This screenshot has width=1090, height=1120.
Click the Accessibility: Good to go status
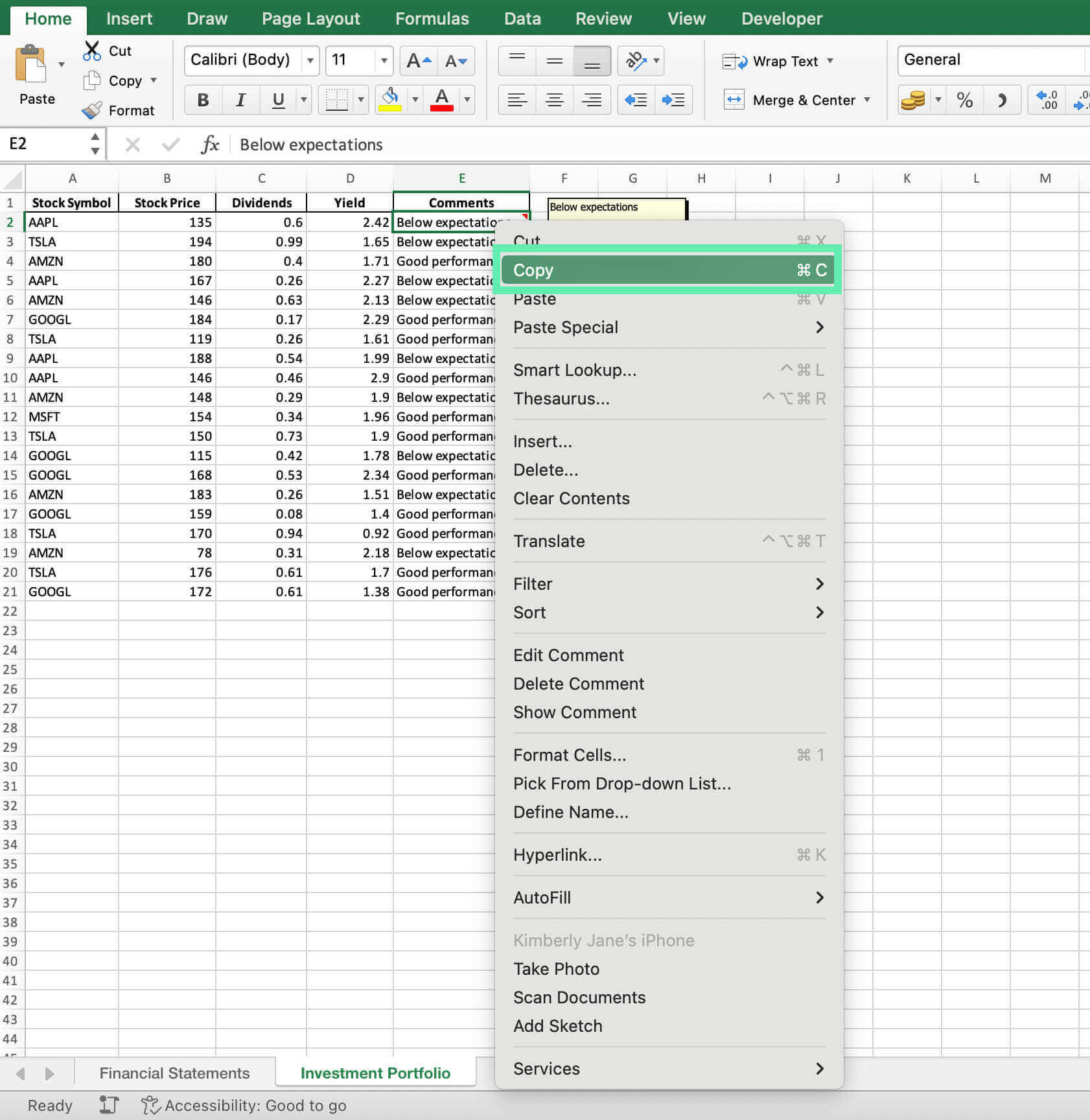(255, 1105)
